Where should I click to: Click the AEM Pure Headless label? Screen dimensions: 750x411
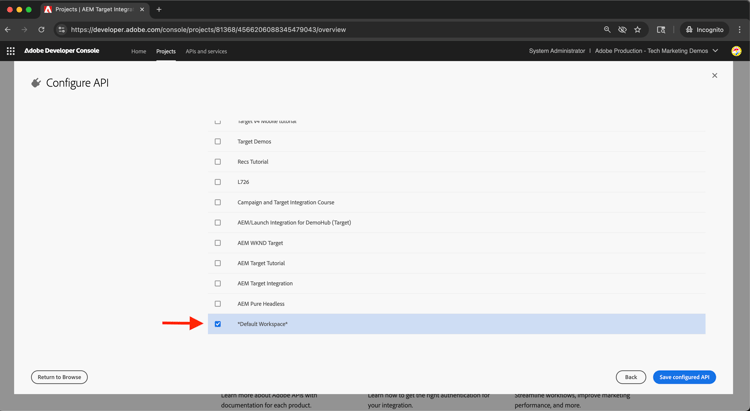pyautogui.click(x=261, y=304)
